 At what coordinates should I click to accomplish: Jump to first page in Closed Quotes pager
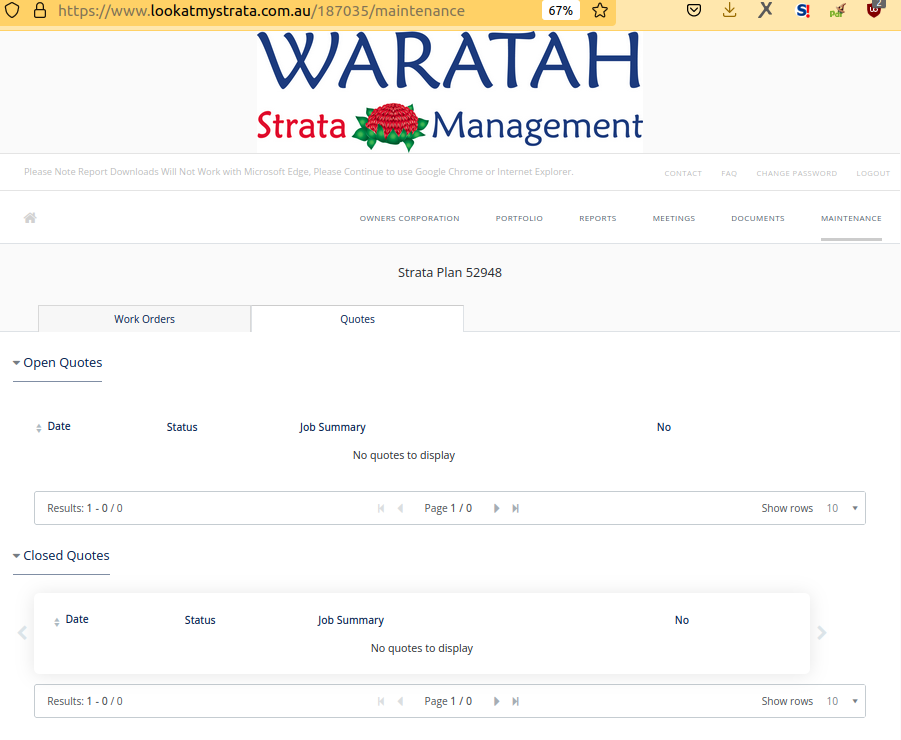[381, 702]
